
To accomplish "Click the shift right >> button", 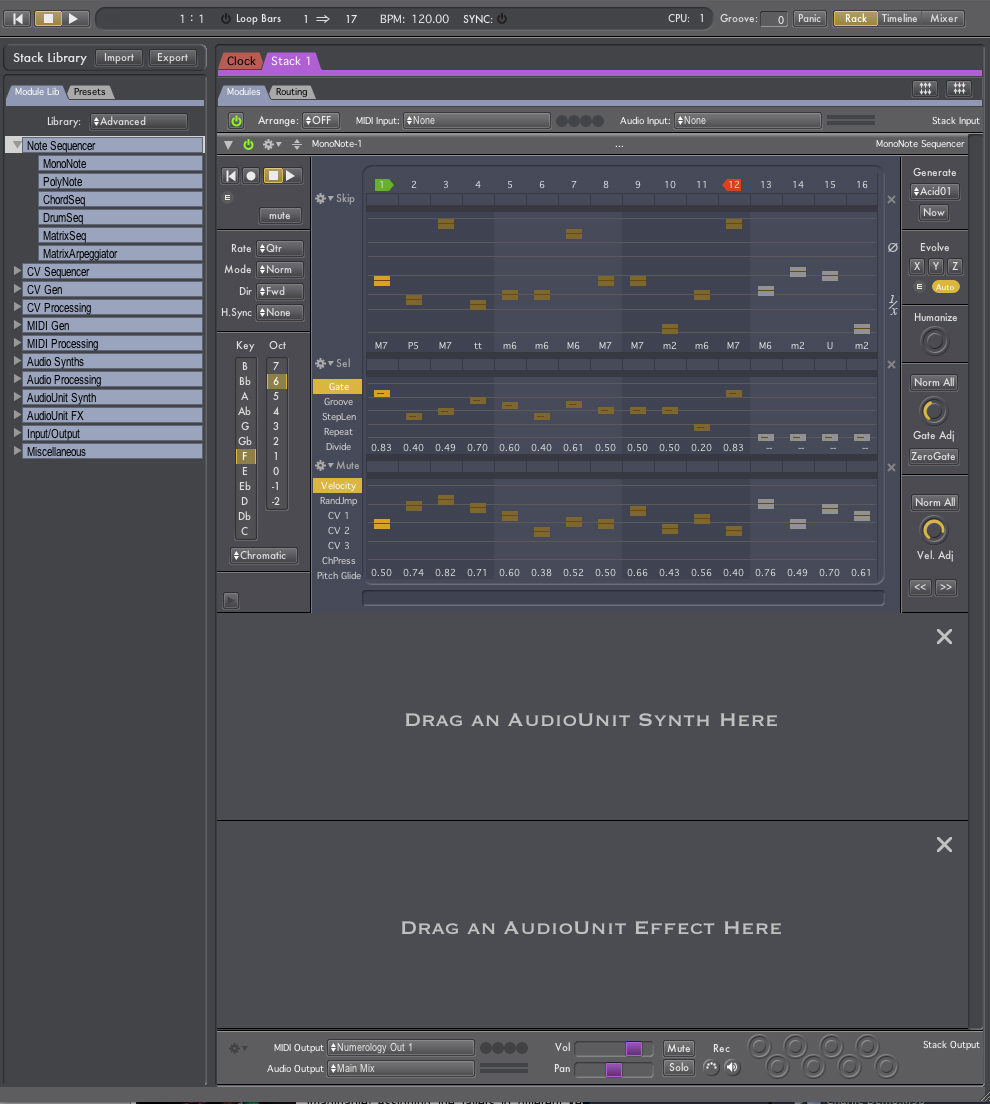I will pos(946,587).
